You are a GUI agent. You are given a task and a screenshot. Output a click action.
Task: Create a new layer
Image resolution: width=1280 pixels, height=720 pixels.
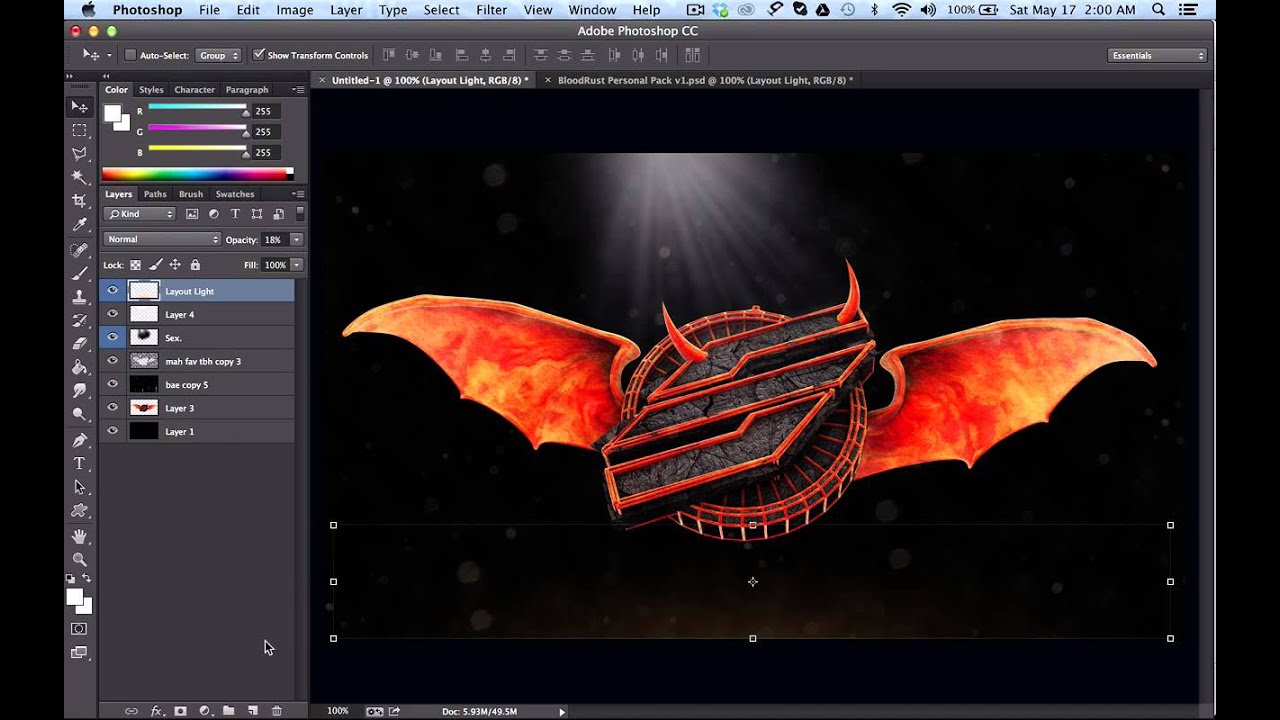253,711
